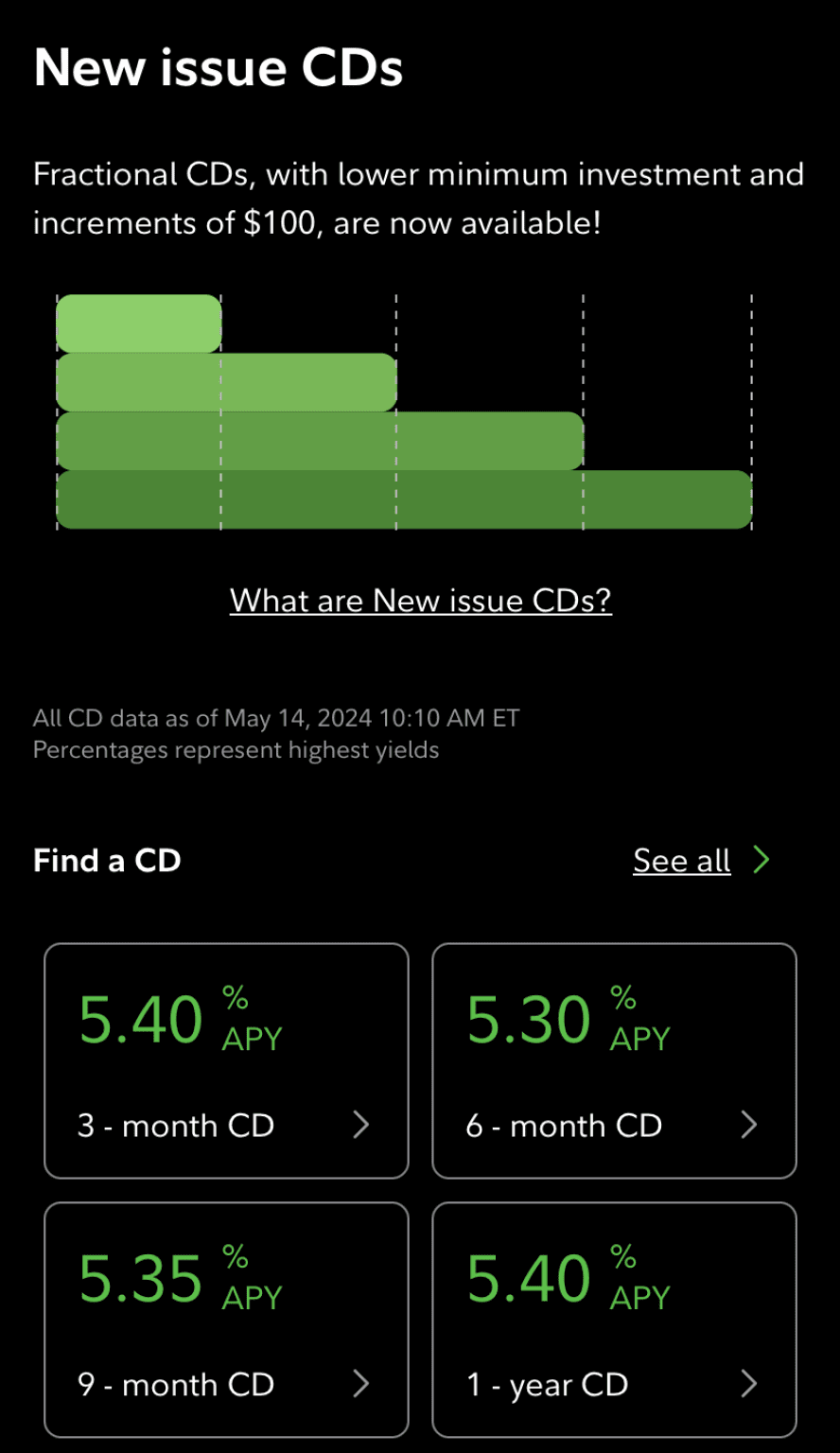840x1453 pixels.
Task: Select the 5.35 yield figure
Action: (141, 1279)
